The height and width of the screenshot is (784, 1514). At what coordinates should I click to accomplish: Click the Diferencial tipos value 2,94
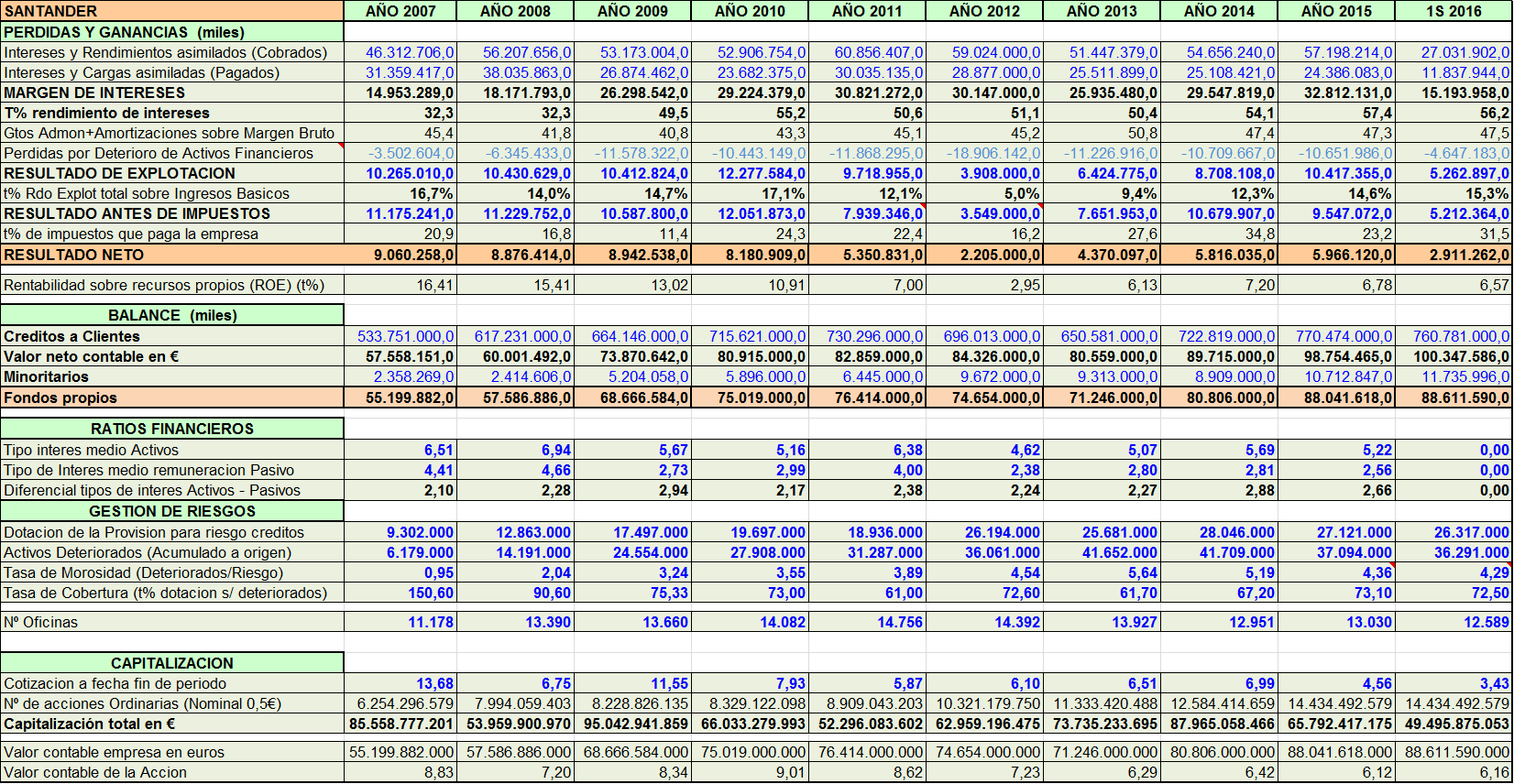click(x=632, y=490)
